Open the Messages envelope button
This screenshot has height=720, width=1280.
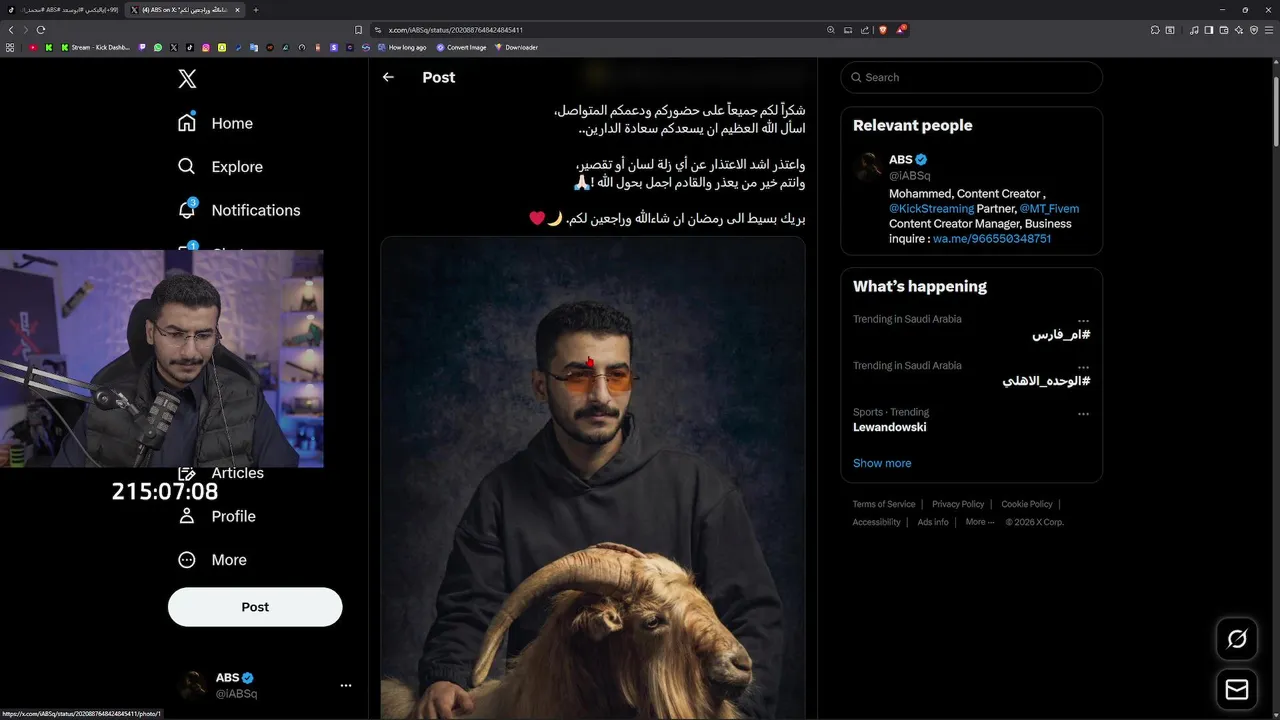(x=1237, y=689)
